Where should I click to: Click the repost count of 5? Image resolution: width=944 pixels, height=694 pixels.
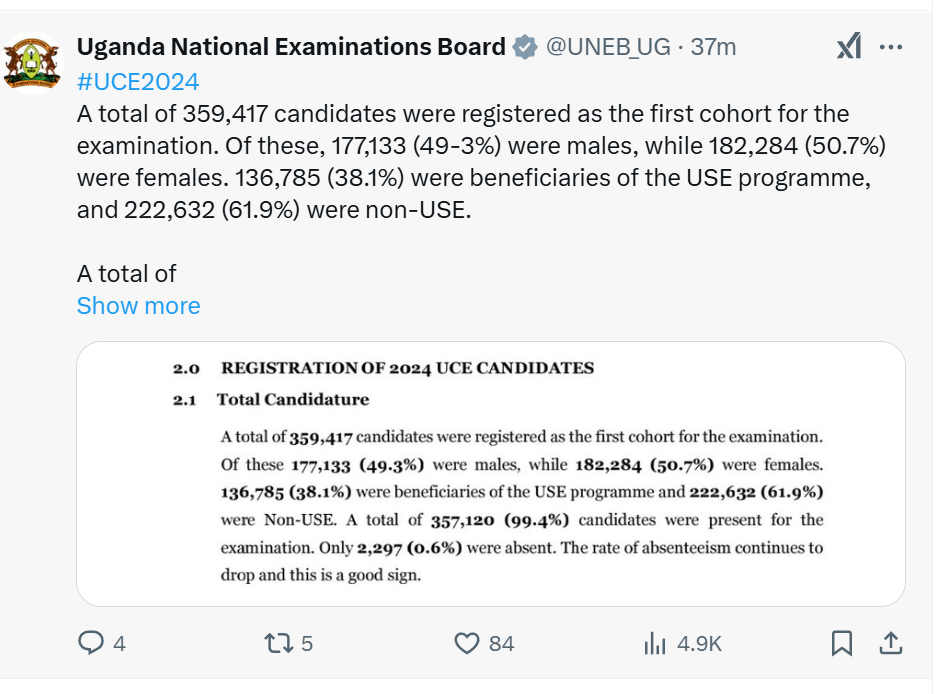click(x=307, y=643)
